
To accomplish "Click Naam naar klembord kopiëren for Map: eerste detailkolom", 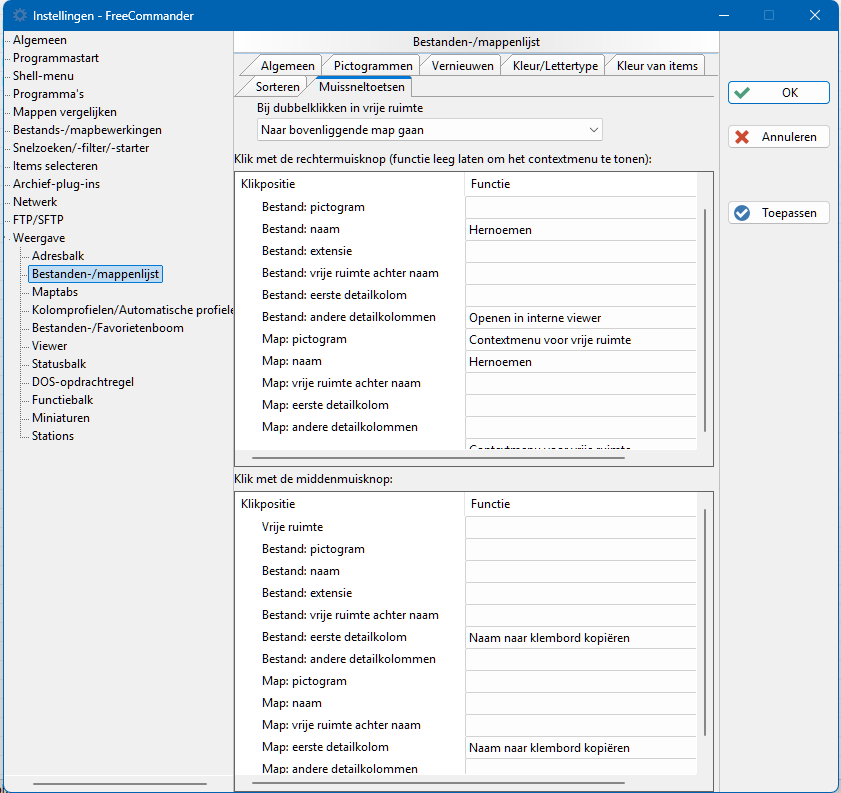I will point(580,748).
